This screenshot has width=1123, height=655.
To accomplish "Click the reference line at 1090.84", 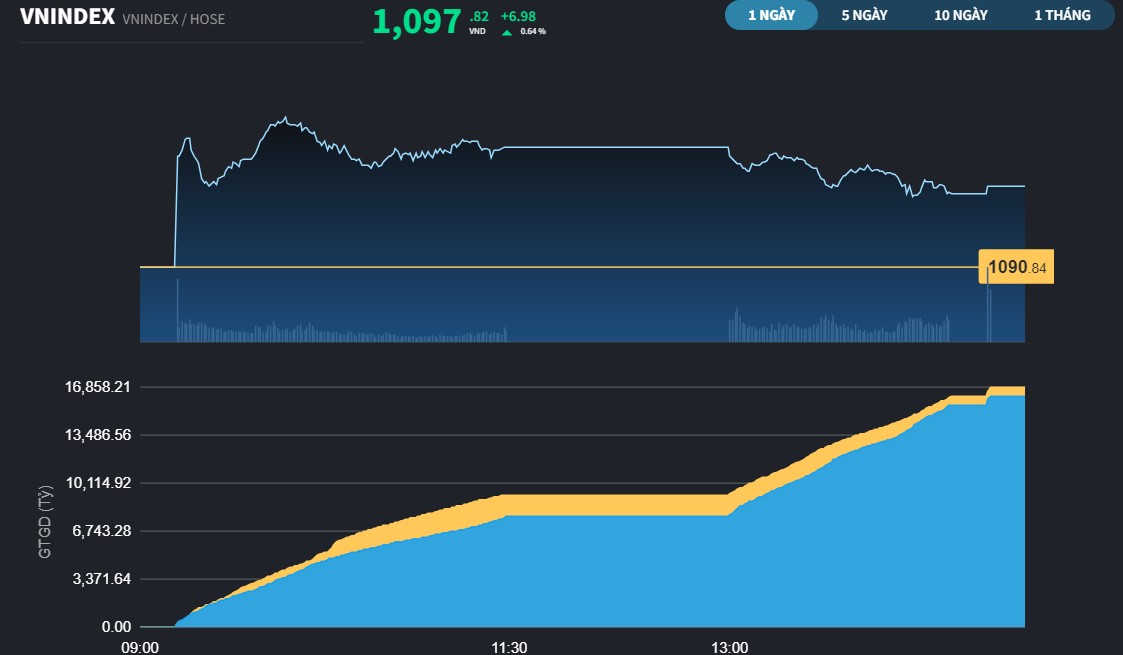I will click(550, 266).
